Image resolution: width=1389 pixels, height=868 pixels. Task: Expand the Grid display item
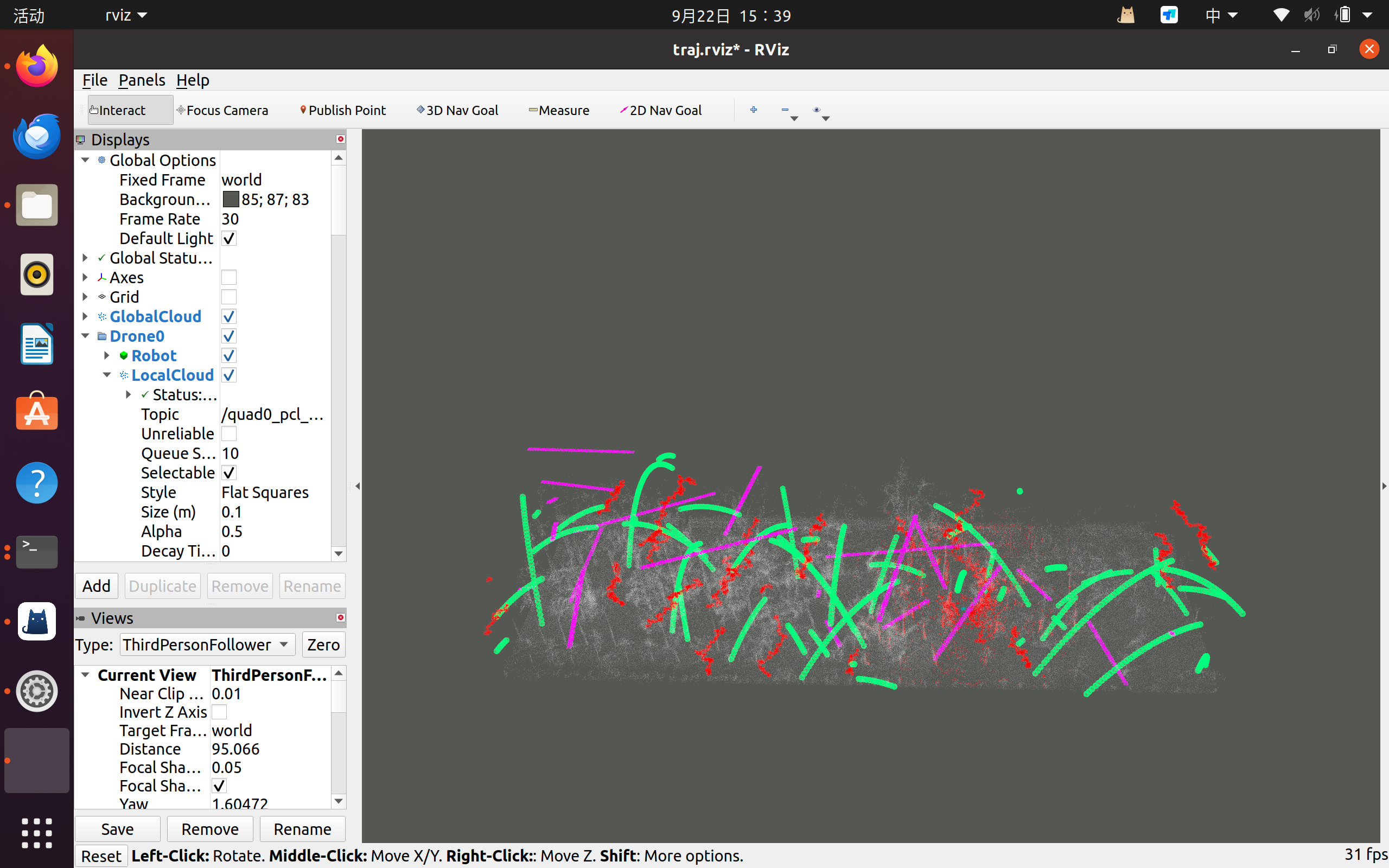click(x=86, y=297)
